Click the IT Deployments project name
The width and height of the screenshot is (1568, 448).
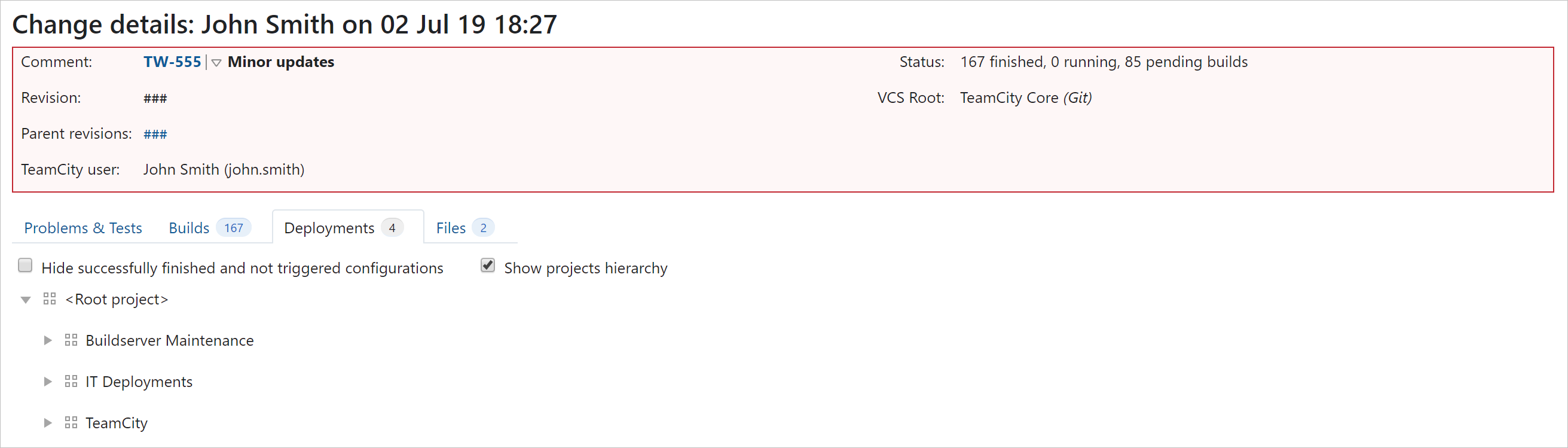click(139, 382)
